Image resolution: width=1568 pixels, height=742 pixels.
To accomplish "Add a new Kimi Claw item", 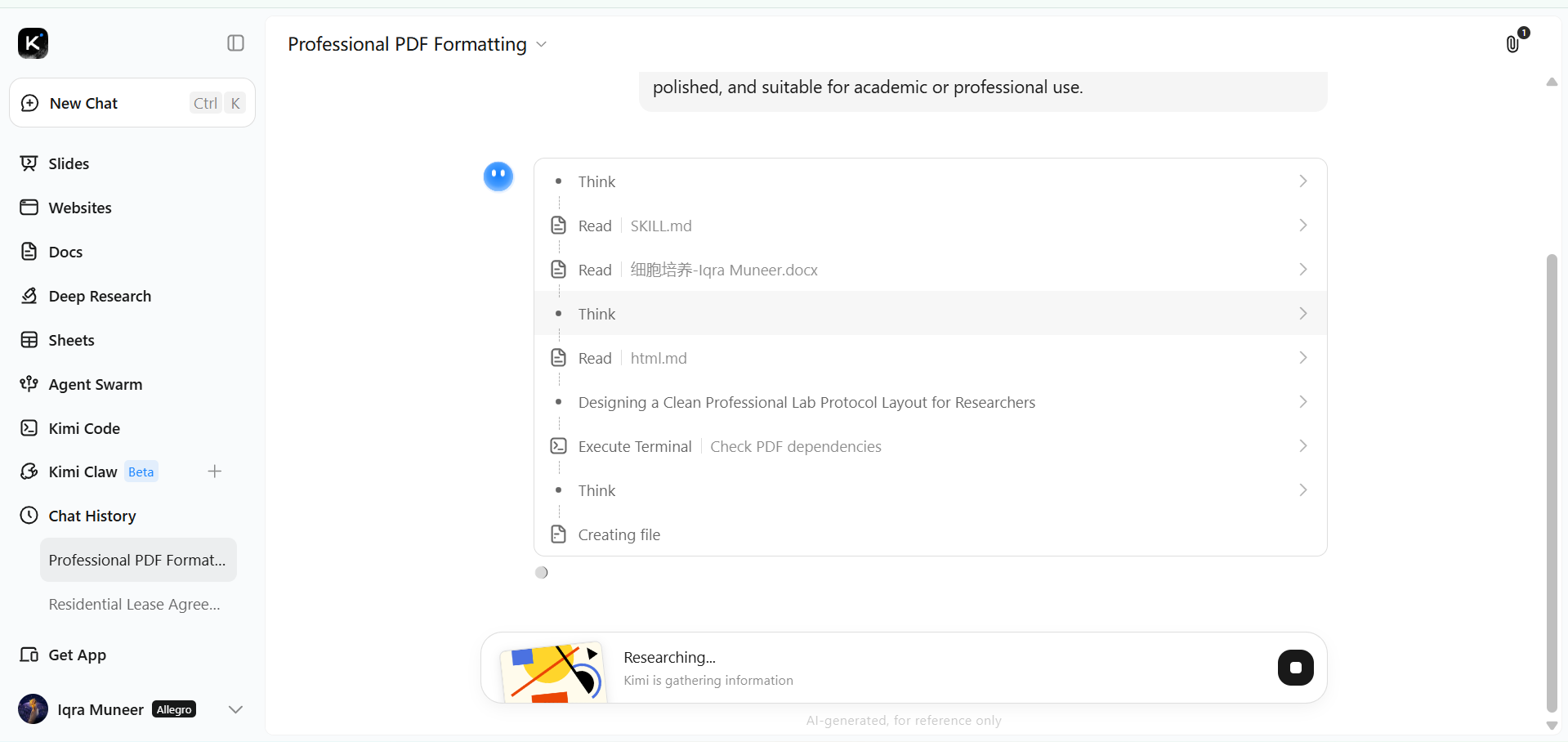I will pyautogui.click(x=215, y=472).
